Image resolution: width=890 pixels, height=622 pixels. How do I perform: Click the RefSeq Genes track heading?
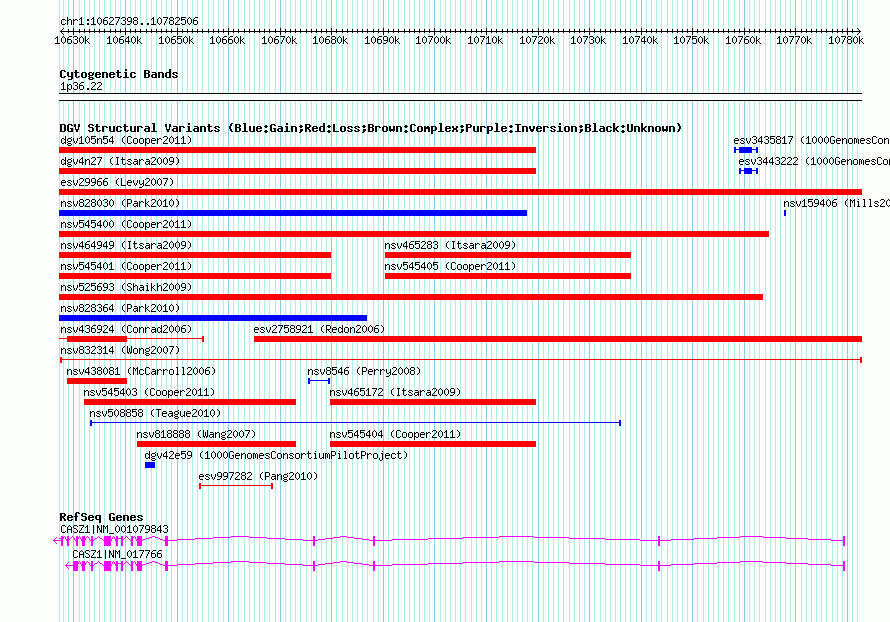pos(101,517)
